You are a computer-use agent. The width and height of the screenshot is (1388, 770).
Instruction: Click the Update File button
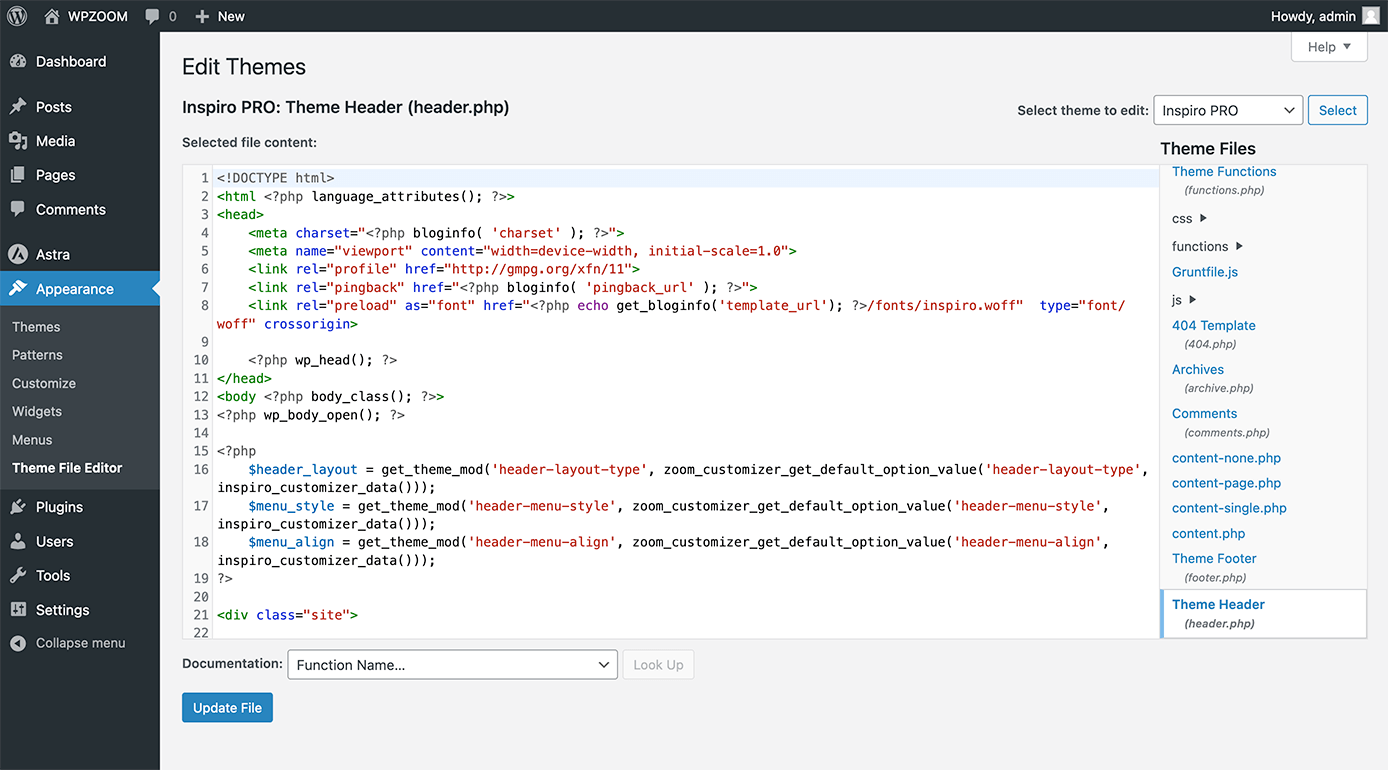click(x=227, y=708)
